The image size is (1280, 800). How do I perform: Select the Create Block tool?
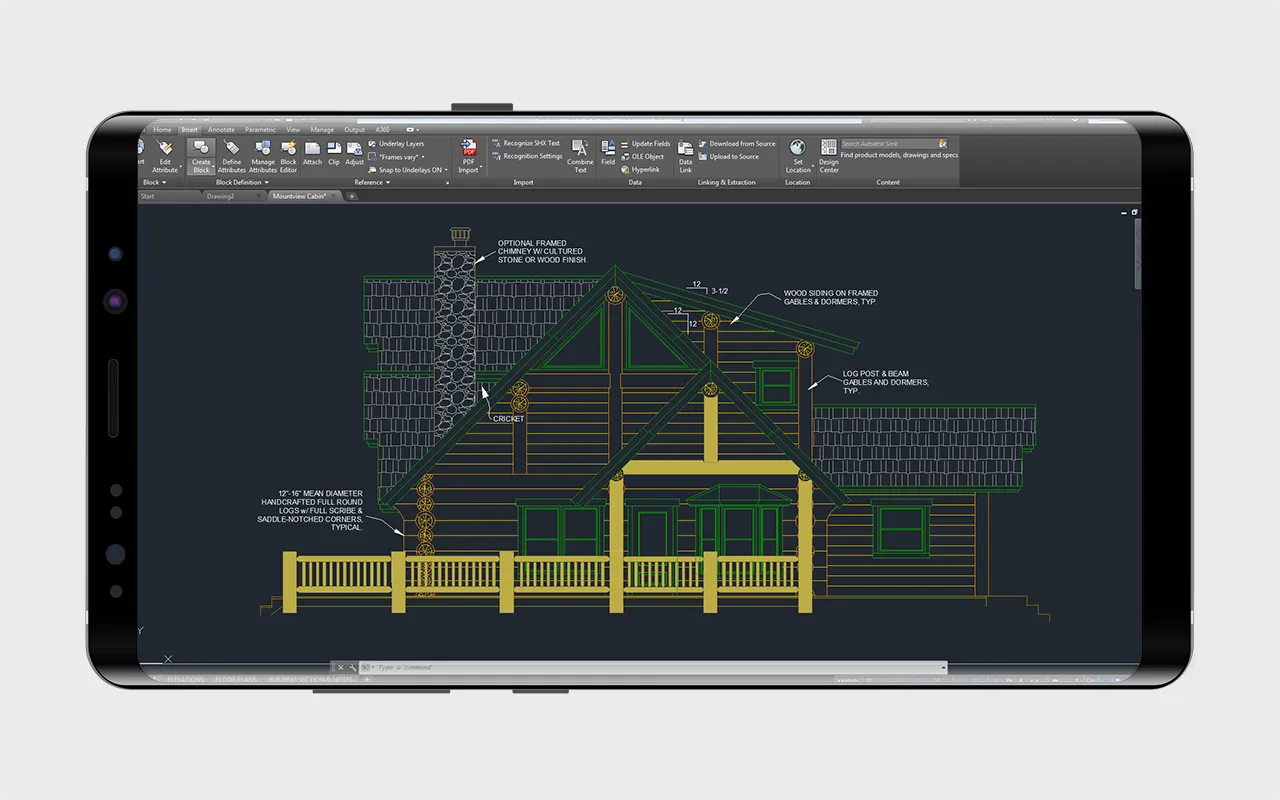(x=200, y=156)
